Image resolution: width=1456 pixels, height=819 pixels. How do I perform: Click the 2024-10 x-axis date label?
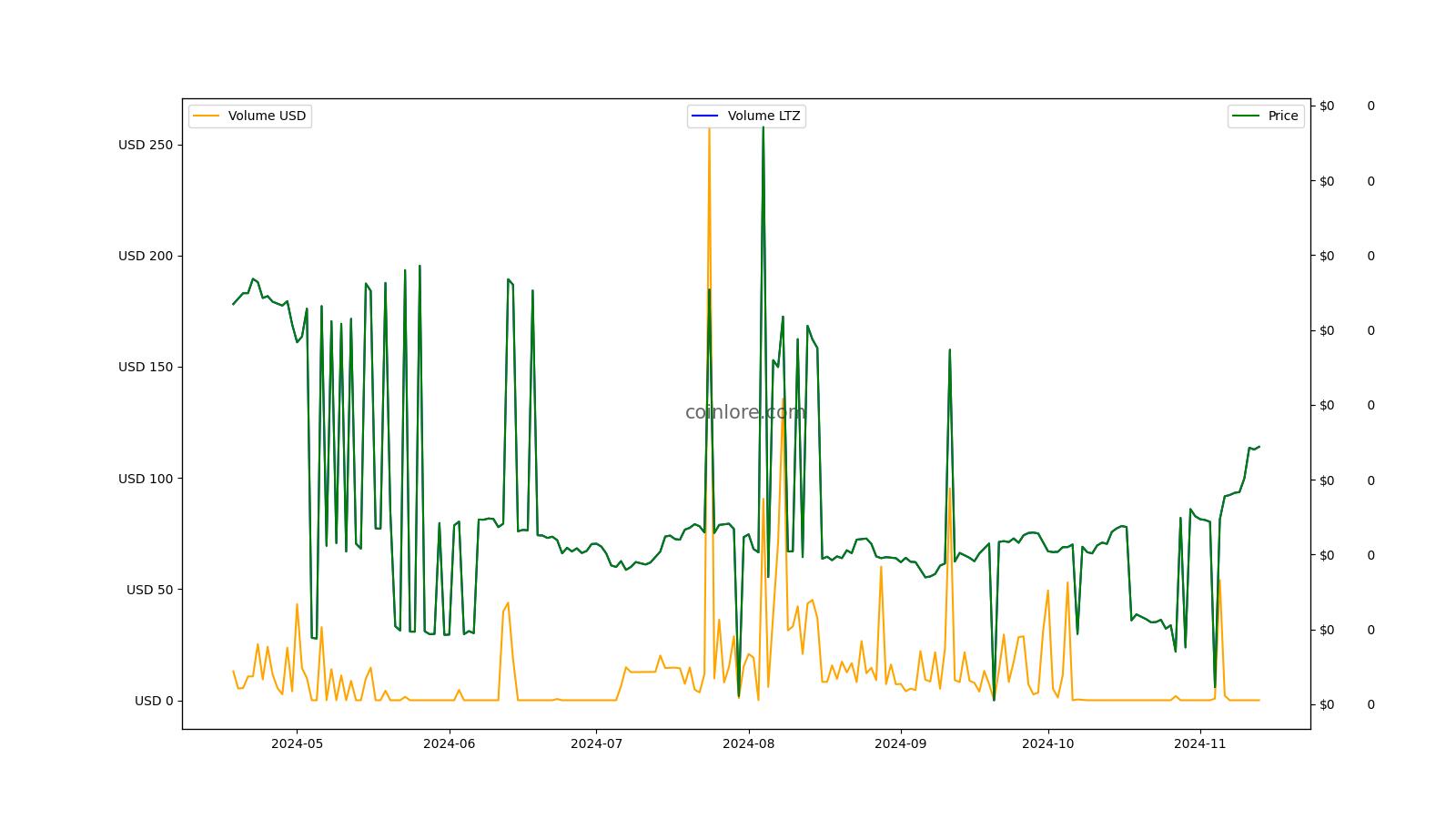tap(1048, 743)
